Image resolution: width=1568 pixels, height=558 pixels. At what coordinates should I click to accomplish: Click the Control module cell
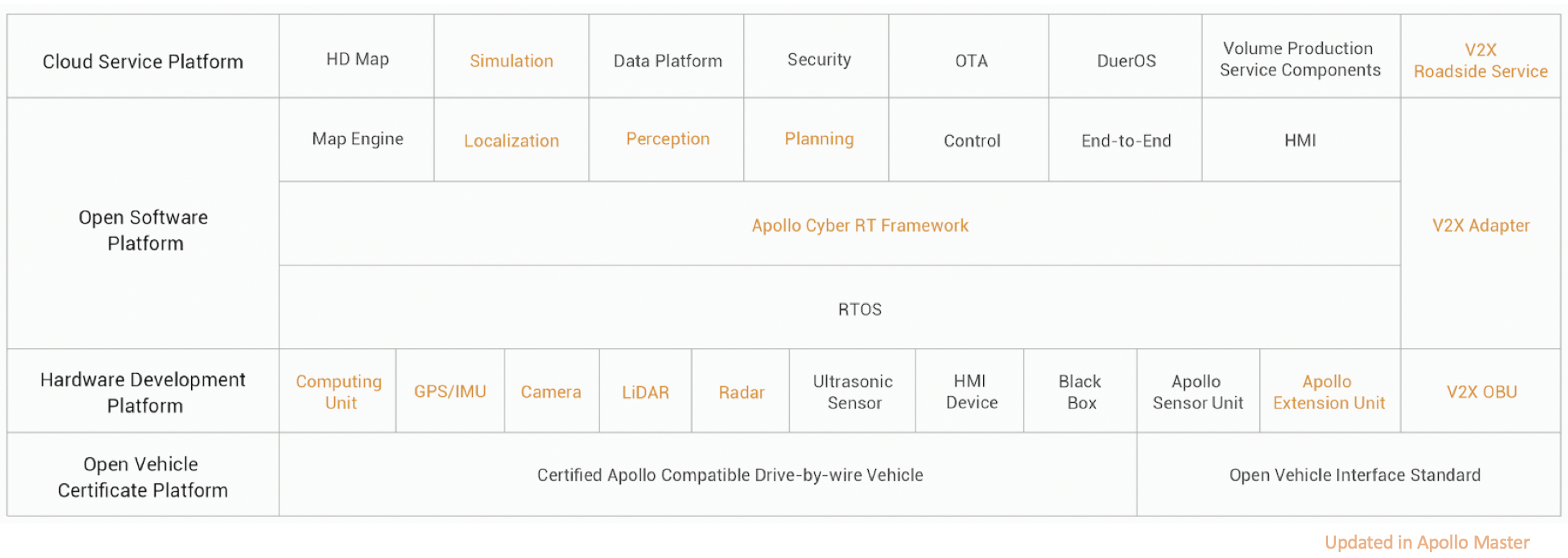pos(972,141)
